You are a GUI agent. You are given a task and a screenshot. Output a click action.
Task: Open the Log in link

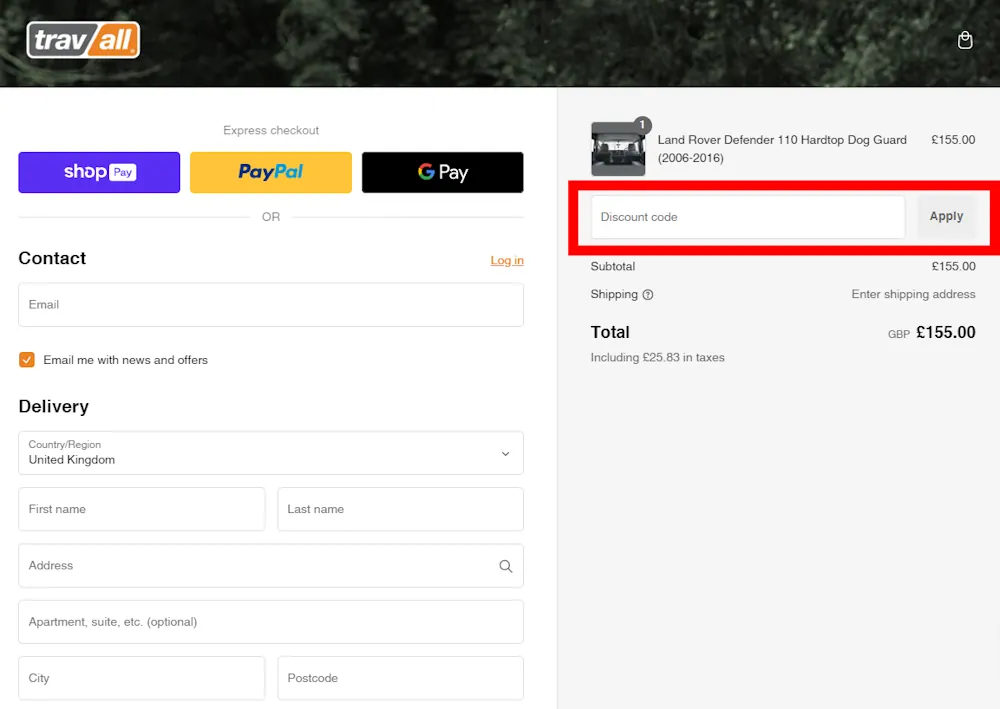[507, 260]
